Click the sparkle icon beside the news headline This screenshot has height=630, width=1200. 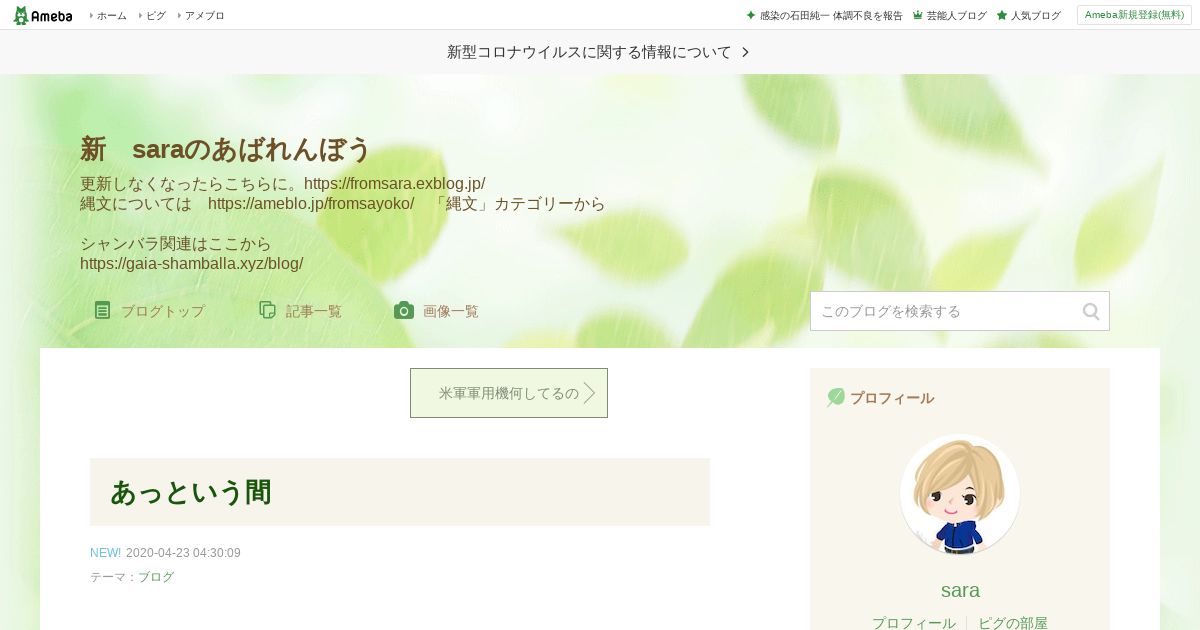(751, 16)
